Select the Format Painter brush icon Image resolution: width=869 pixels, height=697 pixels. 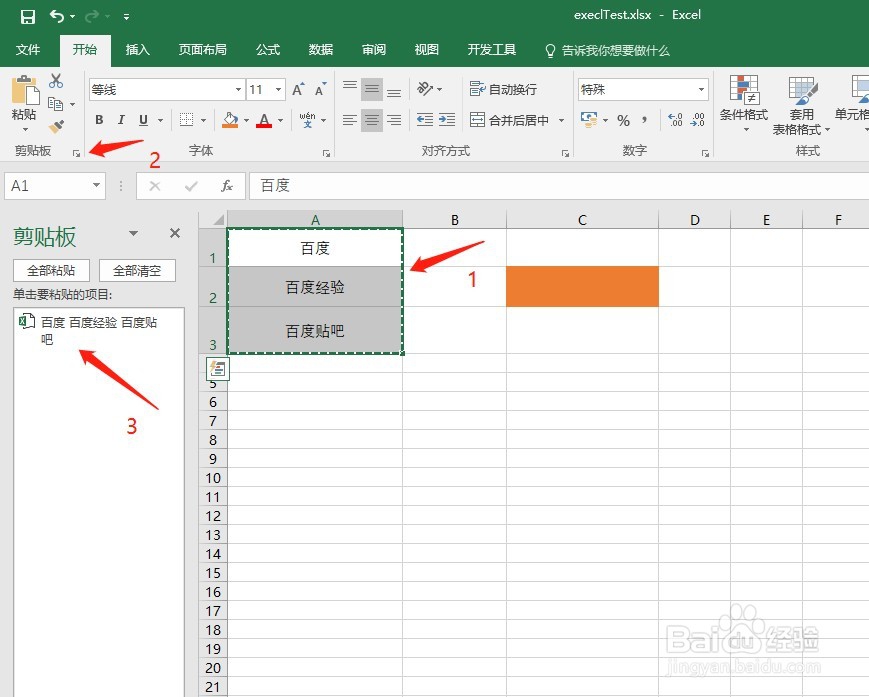point(55,126)
